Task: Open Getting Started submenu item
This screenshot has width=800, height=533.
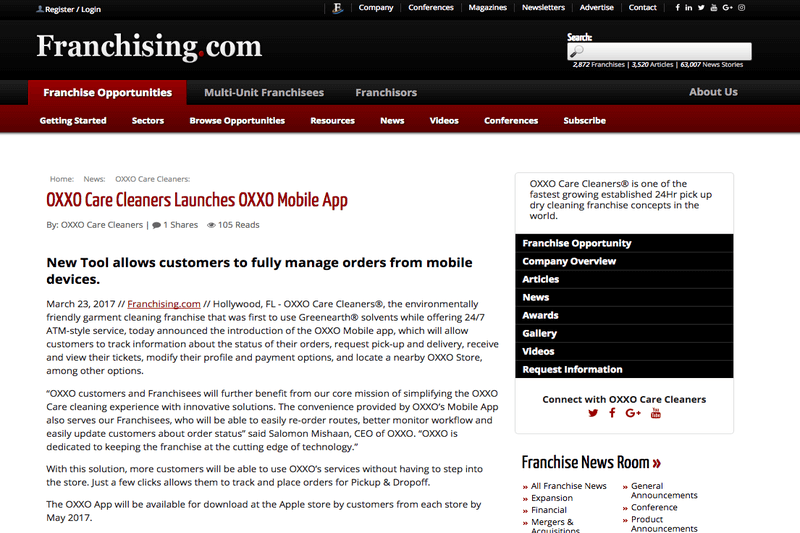Action: click(73, 121)
